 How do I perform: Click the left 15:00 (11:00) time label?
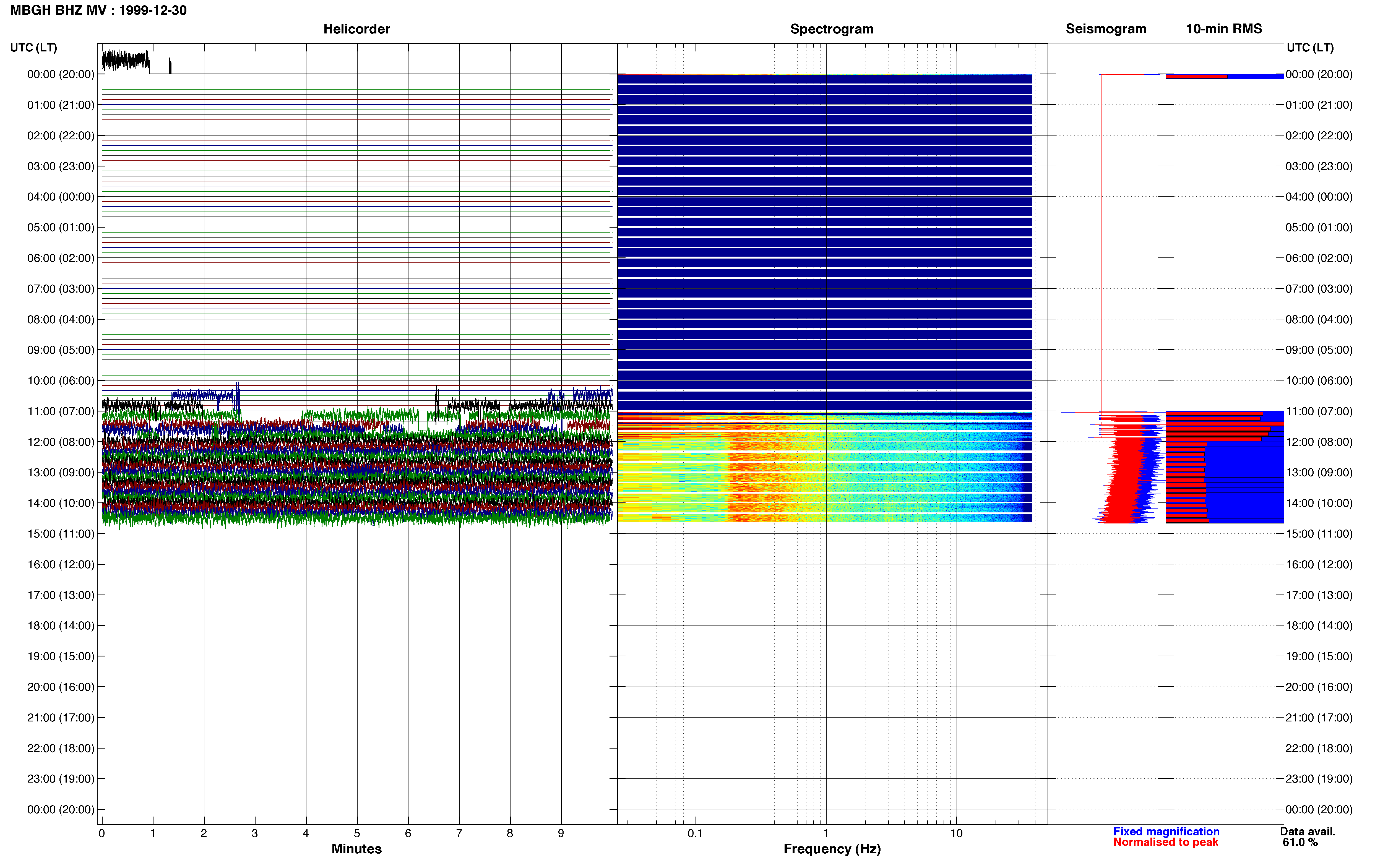[x=61, y=534]
